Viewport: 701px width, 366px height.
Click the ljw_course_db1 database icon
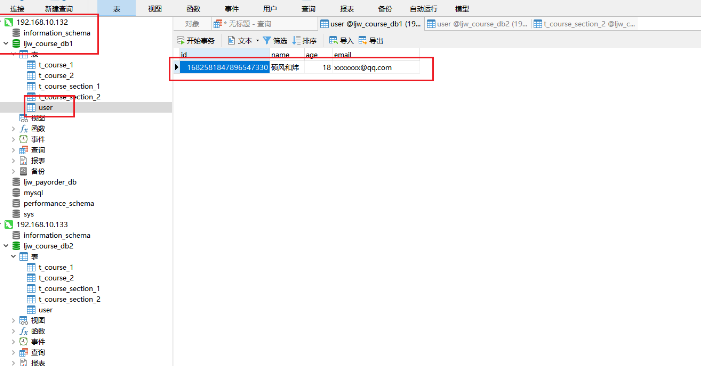[x=16, y=43]
